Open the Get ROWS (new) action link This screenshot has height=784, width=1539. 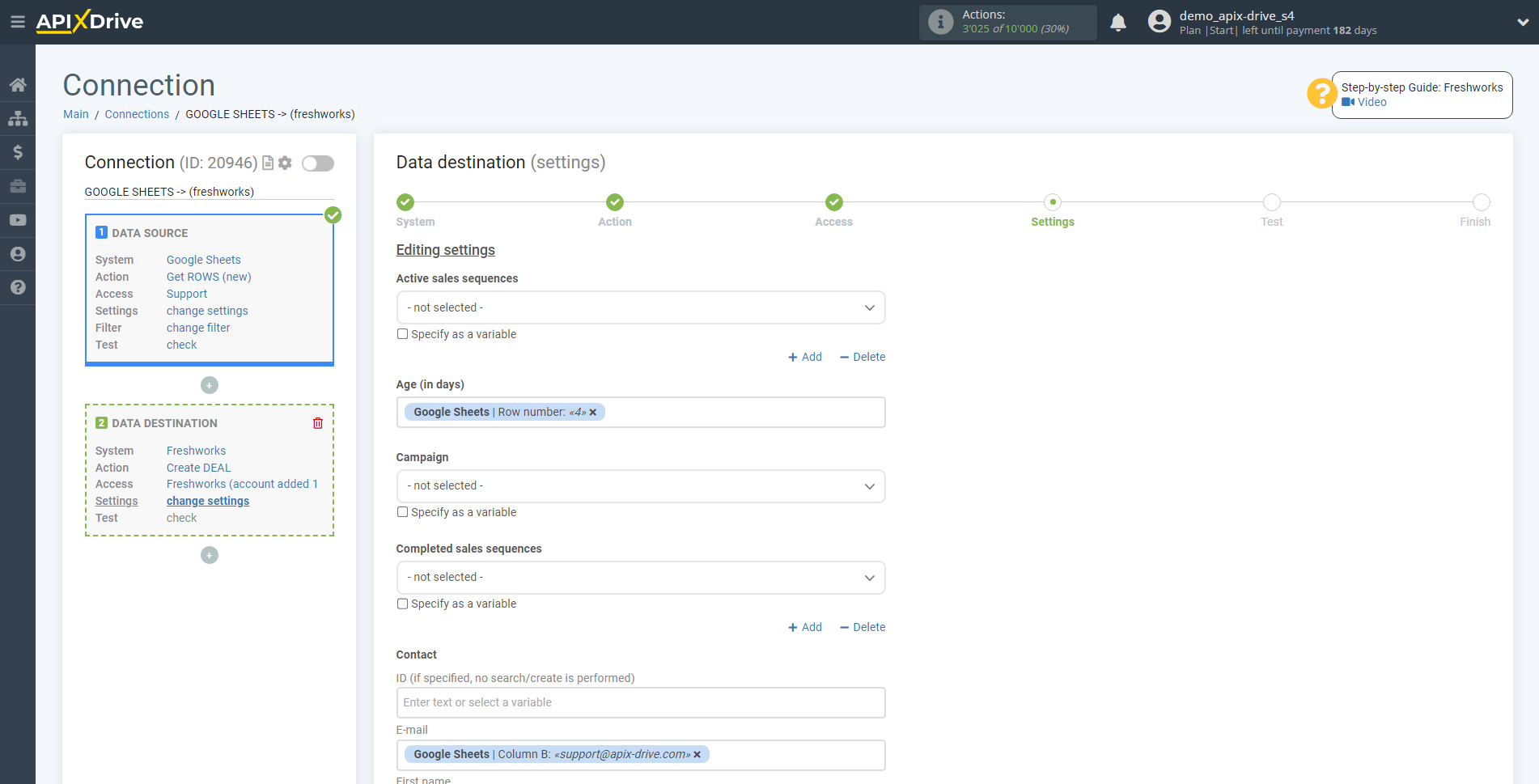click(209, 277)
